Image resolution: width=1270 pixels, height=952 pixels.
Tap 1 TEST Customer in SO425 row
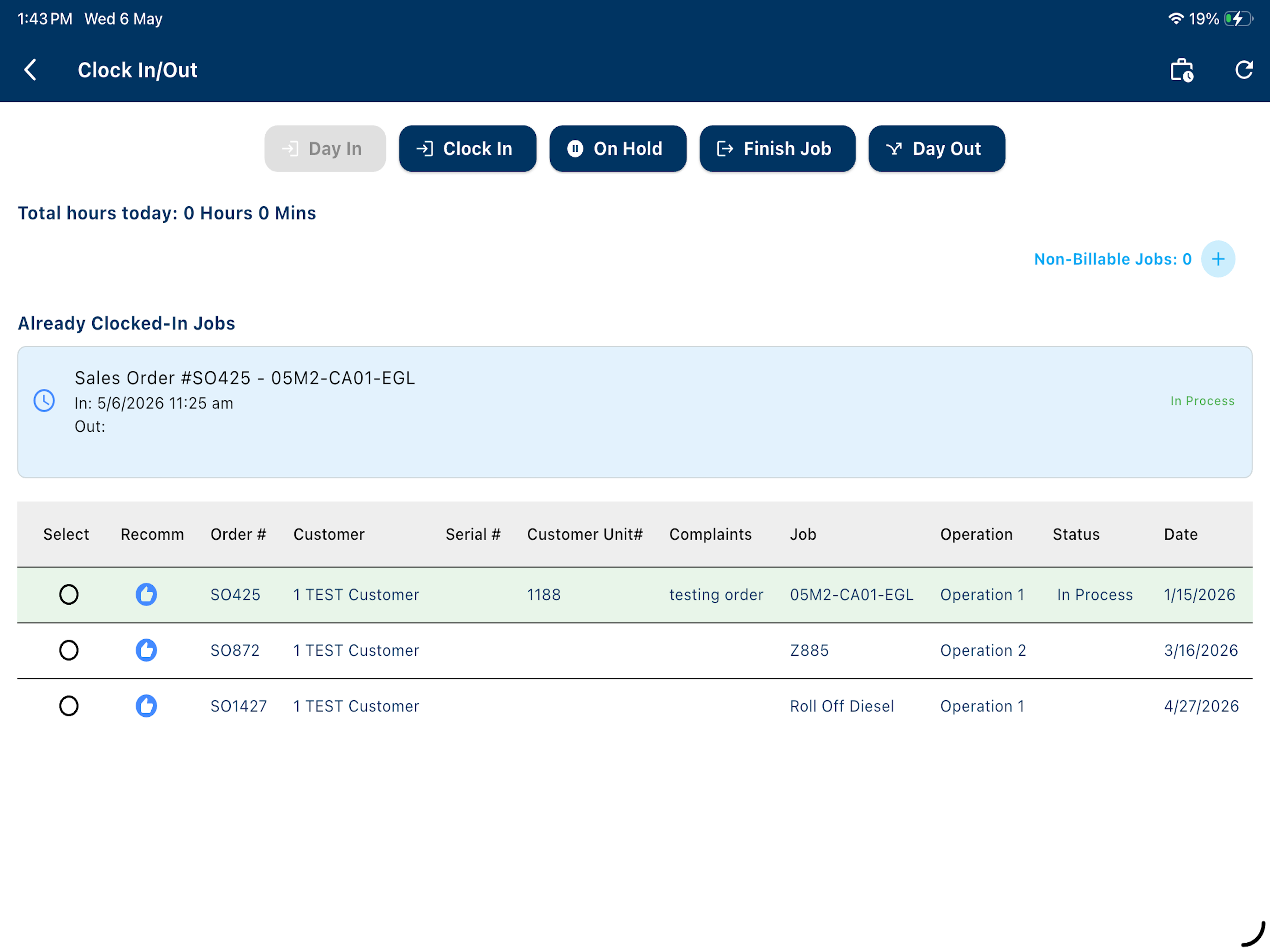(x=356, y=595)
